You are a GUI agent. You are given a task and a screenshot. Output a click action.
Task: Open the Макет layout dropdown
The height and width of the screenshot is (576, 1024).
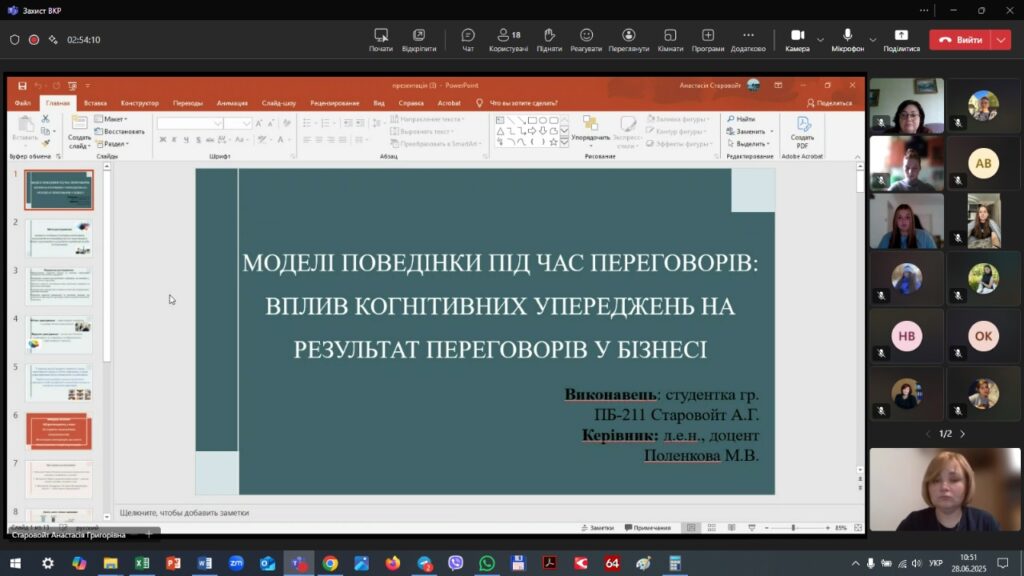tap(111, 119)
